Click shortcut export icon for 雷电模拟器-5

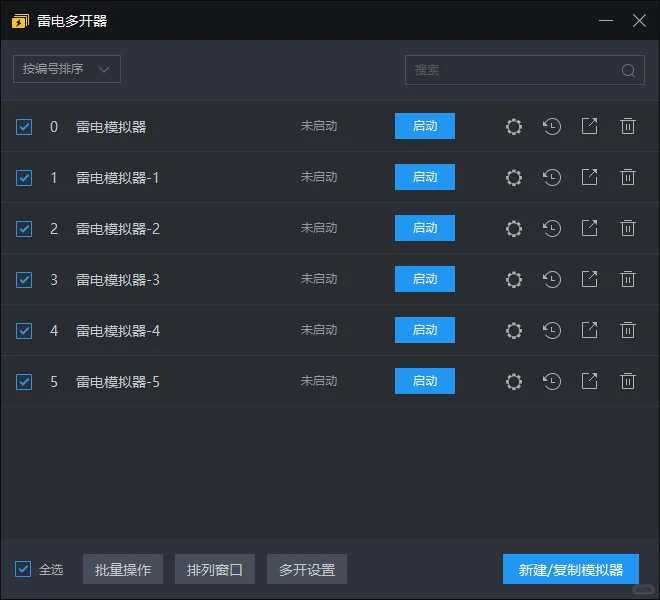(x=589, y=381)
